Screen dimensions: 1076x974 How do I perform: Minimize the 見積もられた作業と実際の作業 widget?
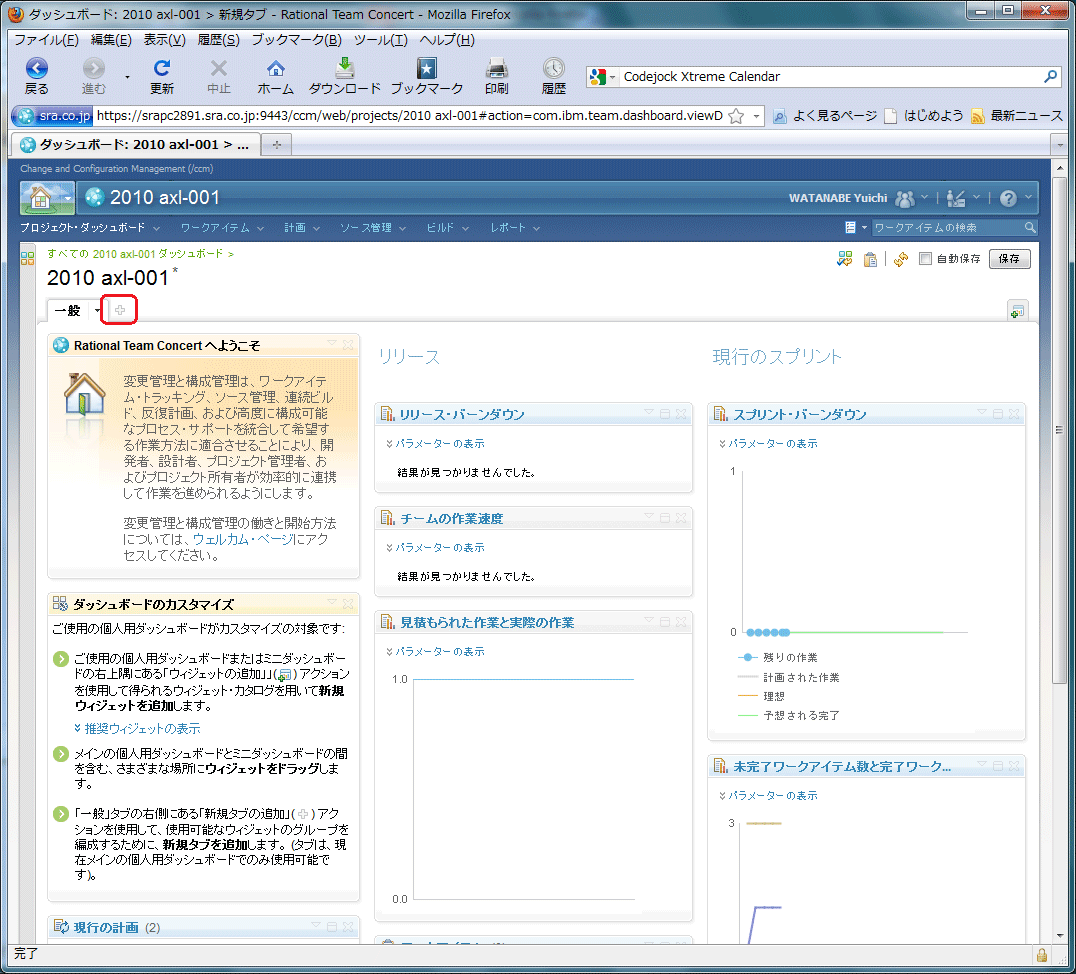[664, 622]
